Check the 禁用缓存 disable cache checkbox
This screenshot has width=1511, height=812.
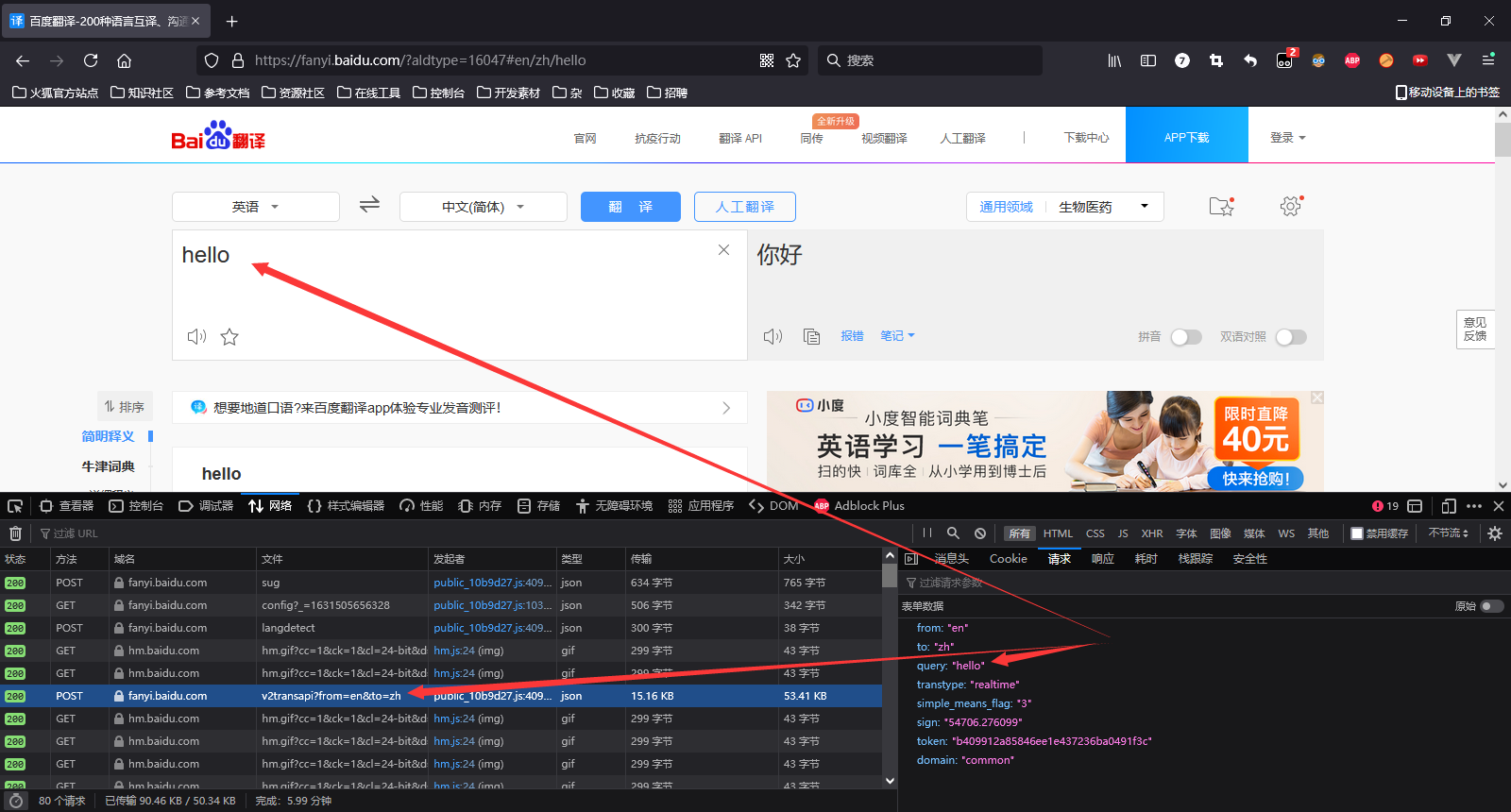coord(1357,533)
